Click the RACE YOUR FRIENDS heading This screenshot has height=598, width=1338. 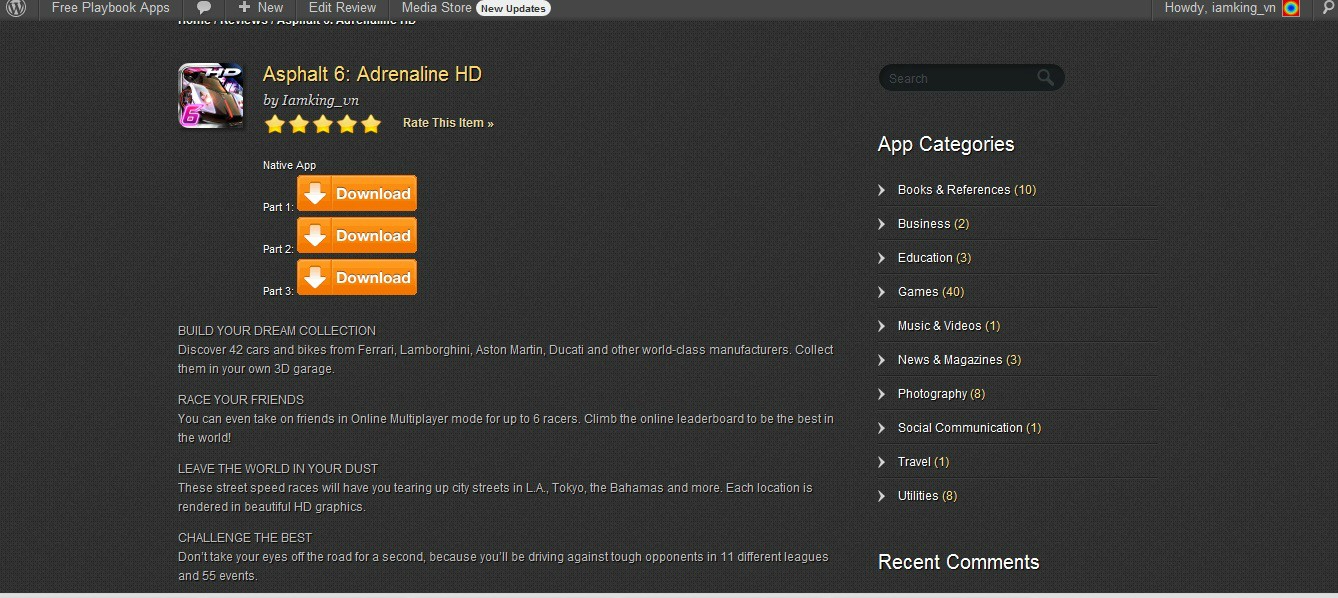[241, 400]
